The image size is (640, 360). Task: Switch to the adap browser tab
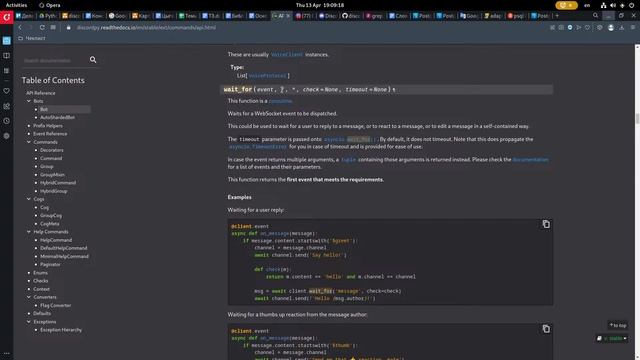493,16
